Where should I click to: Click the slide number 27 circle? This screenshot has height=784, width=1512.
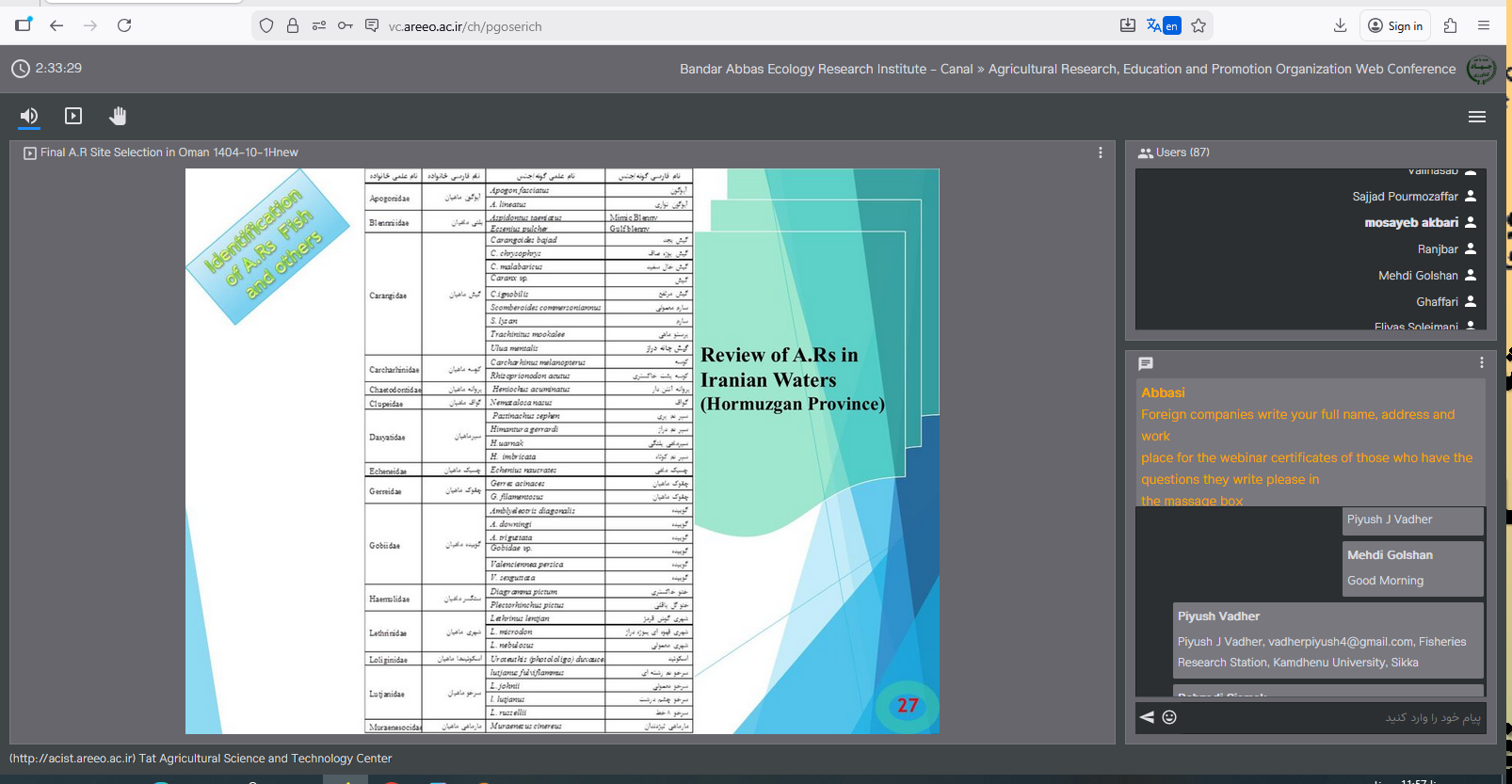point(908,706)
